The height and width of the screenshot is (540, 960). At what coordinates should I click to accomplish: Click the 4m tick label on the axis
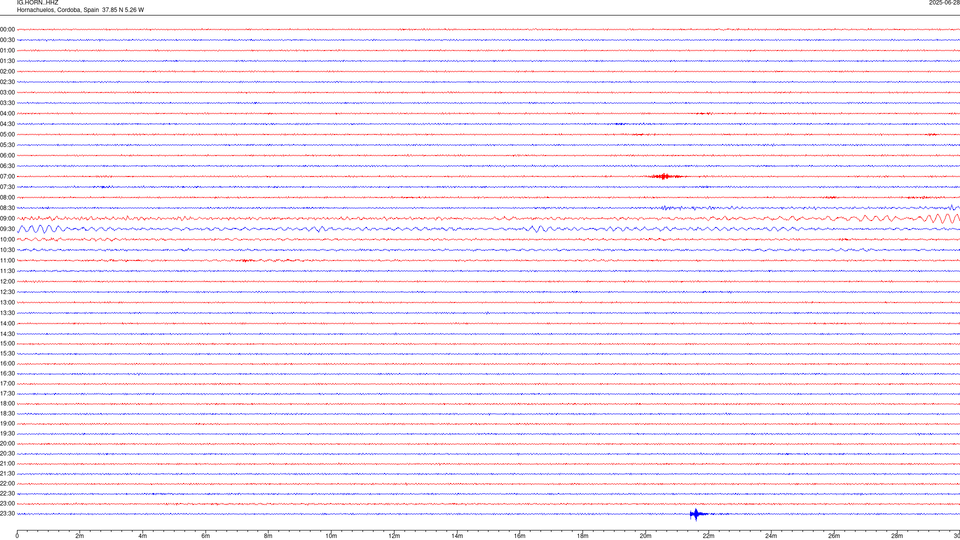pyautogui.click(x=143, y=536)
